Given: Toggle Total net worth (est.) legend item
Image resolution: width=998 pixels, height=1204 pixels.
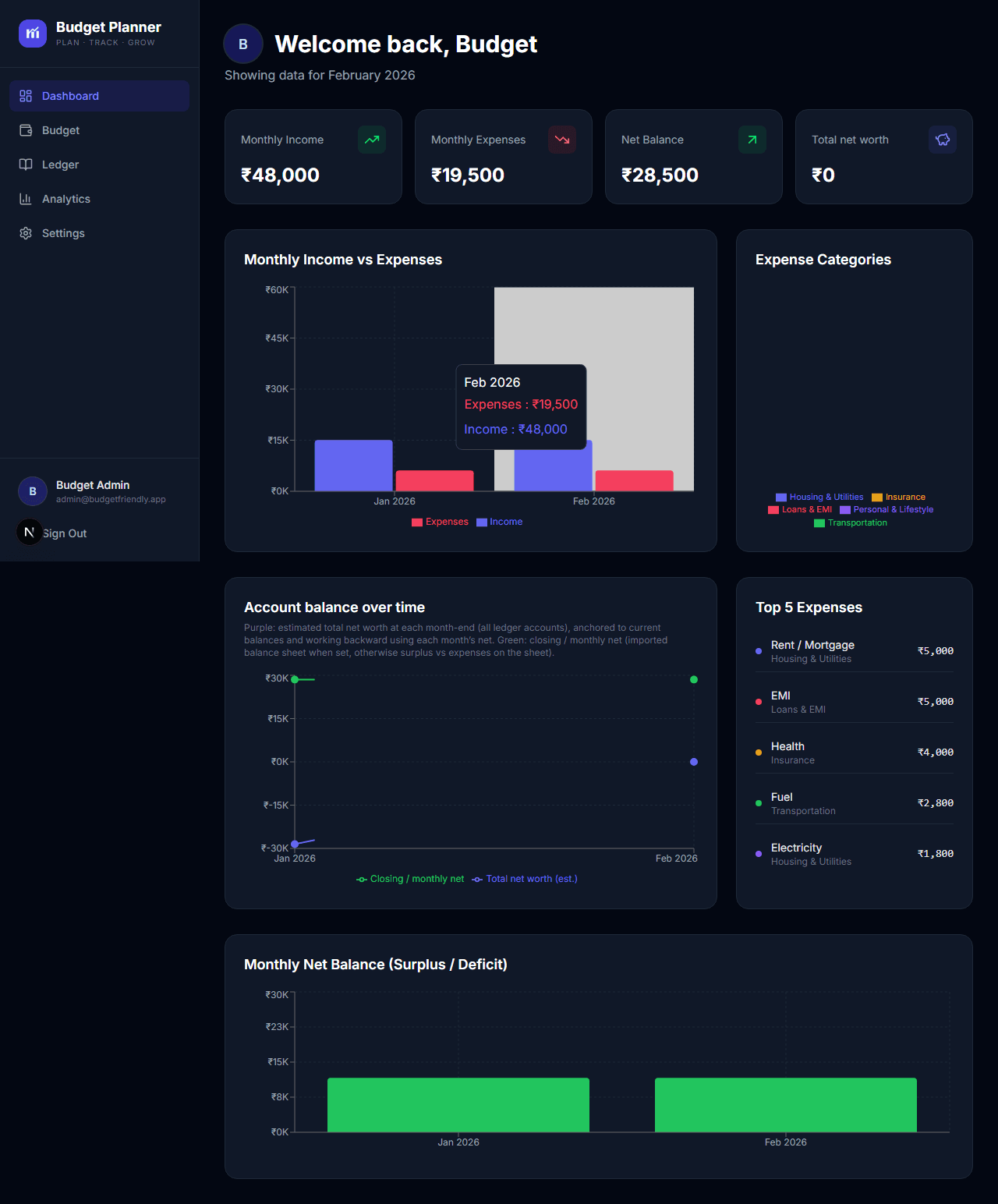Looking at the screenshot, I should coord(525,879).
